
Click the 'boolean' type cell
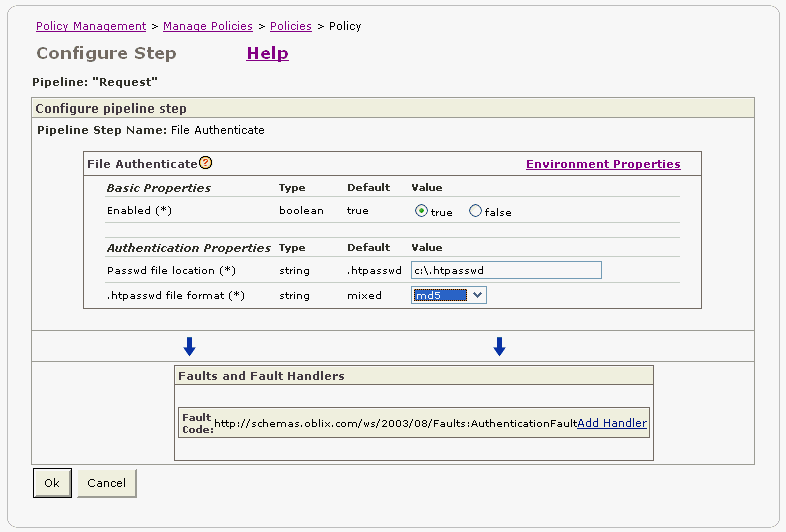301,211
